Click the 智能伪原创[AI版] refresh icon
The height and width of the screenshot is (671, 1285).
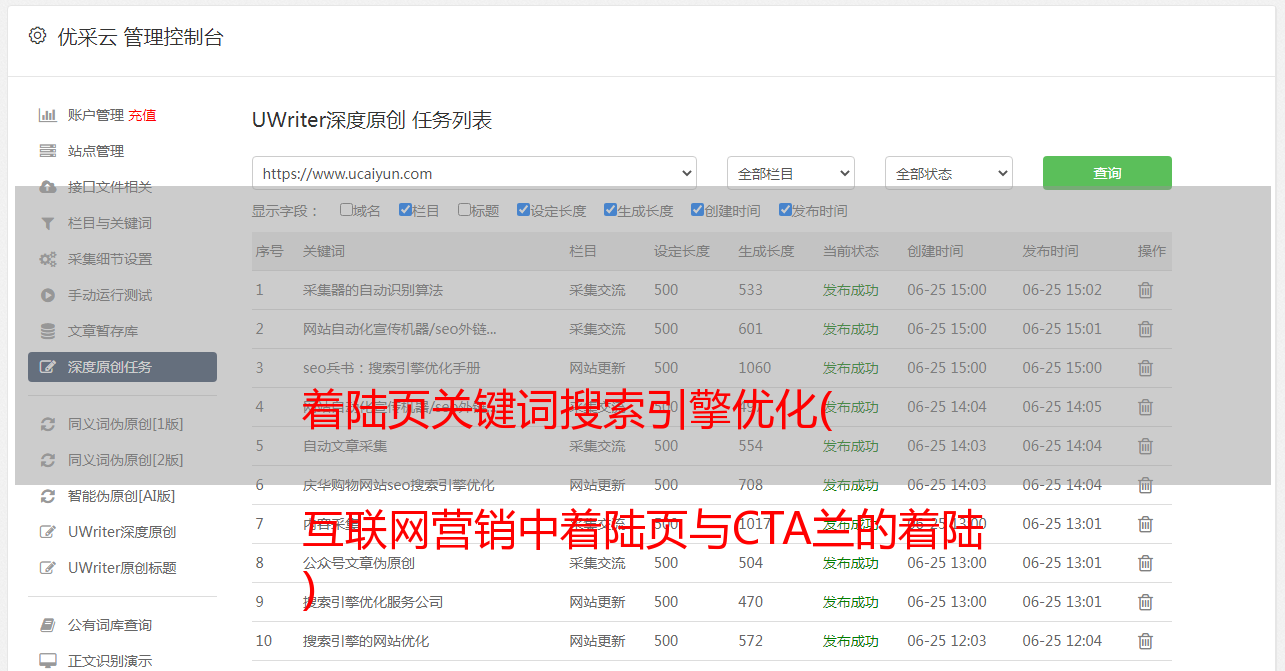pyautogui.click(x=47, y=496)
